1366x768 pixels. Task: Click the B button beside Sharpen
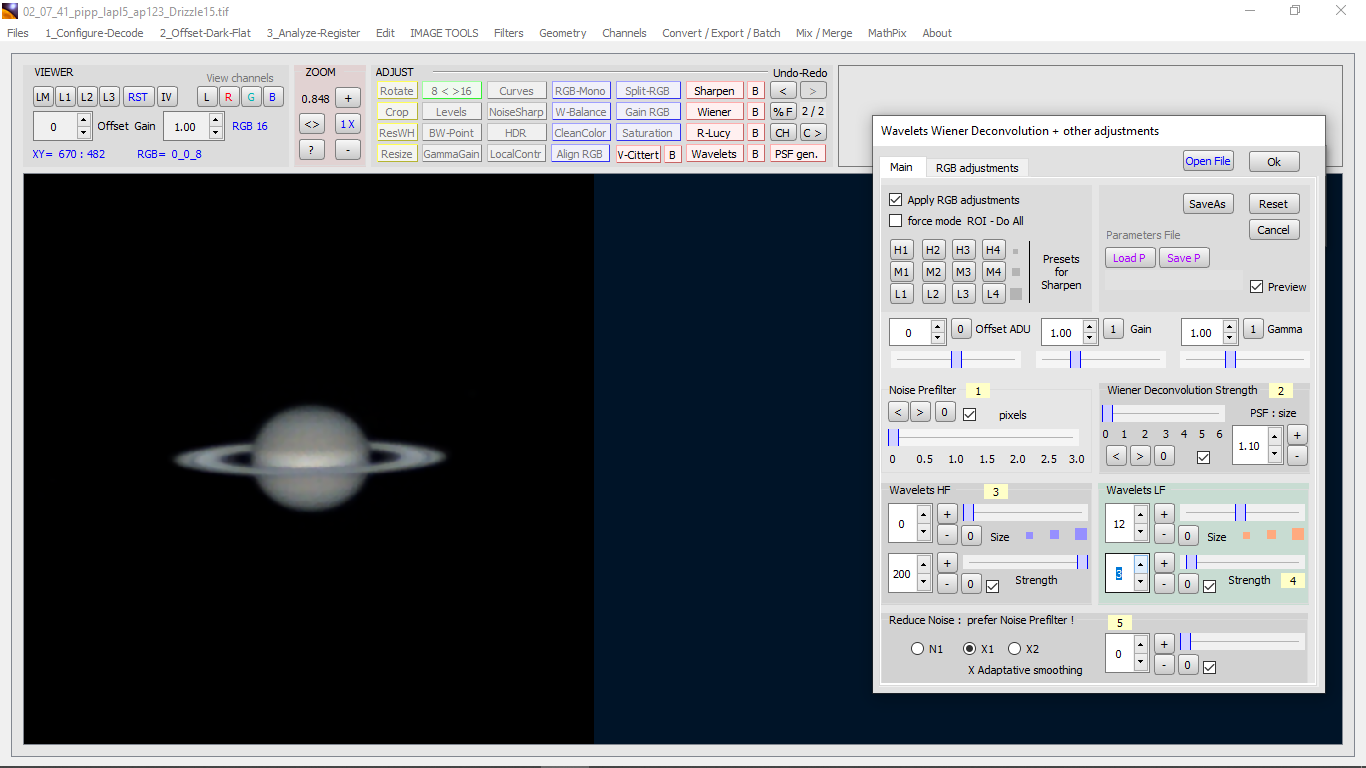pyautogui.click(x=757, y=91)
